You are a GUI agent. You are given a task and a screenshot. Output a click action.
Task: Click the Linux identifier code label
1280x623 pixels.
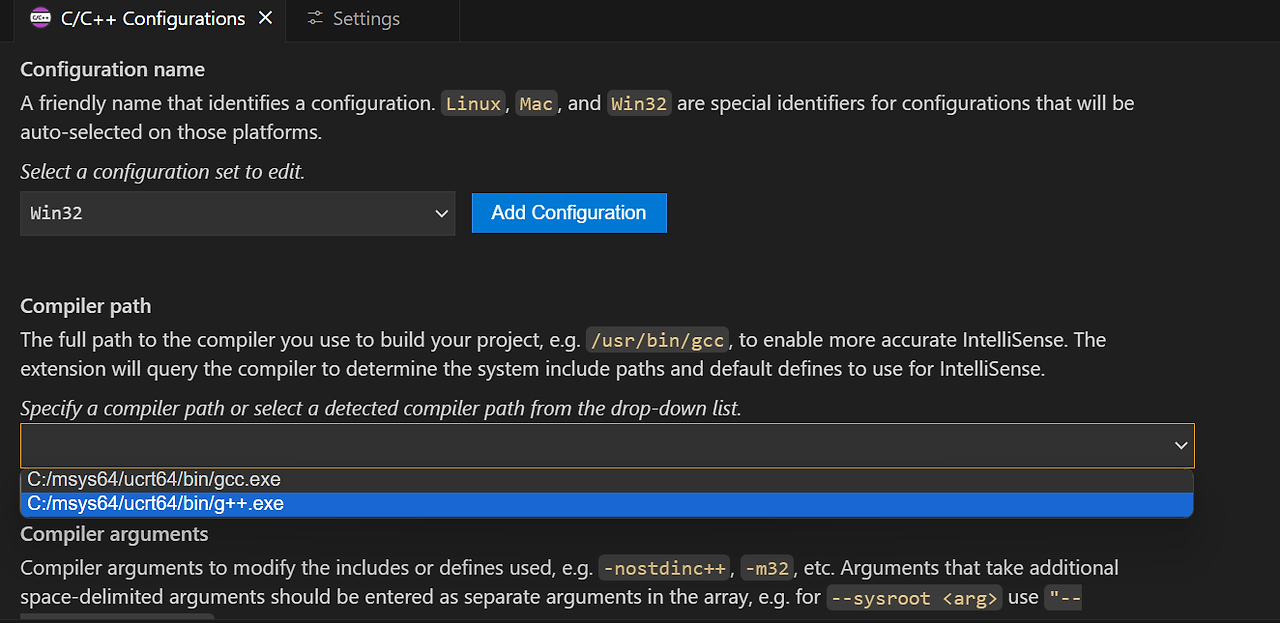pyautogui.click(x=474, y=104)
